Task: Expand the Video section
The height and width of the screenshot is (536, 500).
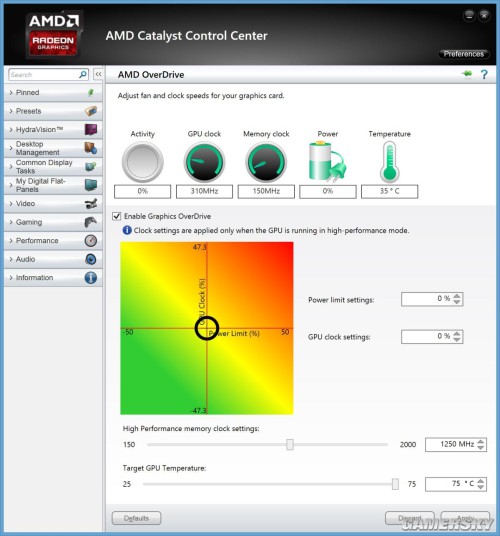Action: (x=53, y=204)
